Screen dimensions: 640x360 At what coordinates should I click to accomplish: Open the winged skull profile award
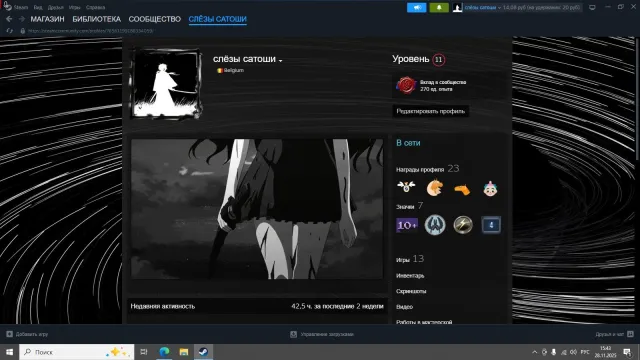406,187
